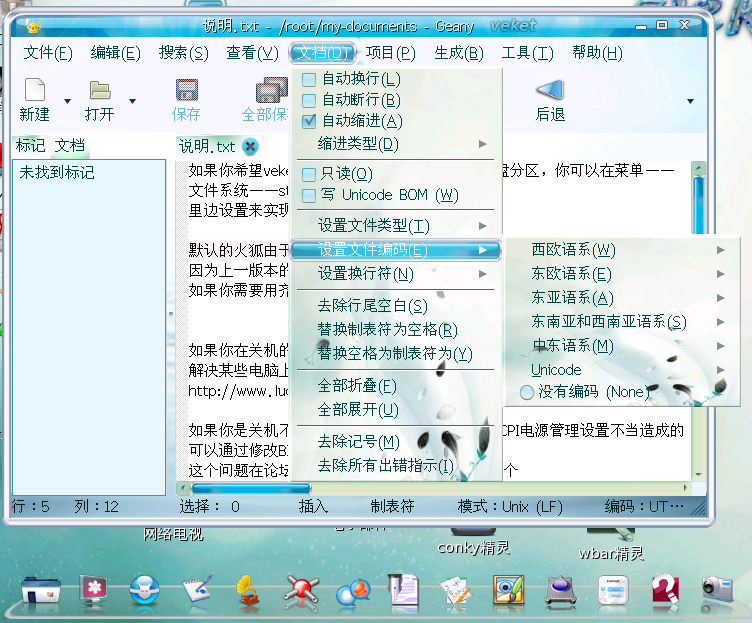Viewport: 752px width, 623px height.
Task: Open the wbar精灵 desktop icon
Action: coord(611,546)
